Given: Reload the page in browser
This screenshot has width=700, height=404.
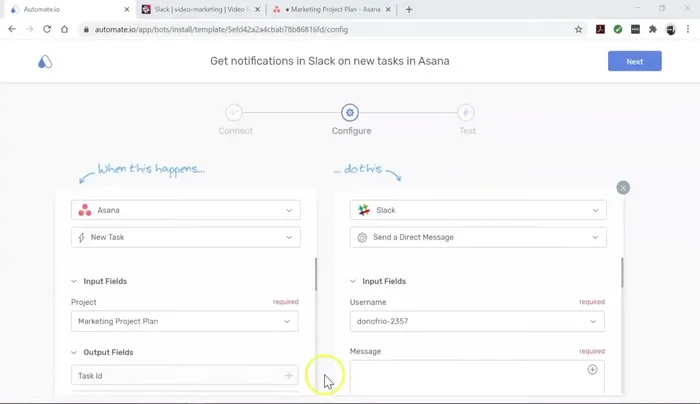Looking at the screenshot, I should pyautogui.click(x=46, y=29).
